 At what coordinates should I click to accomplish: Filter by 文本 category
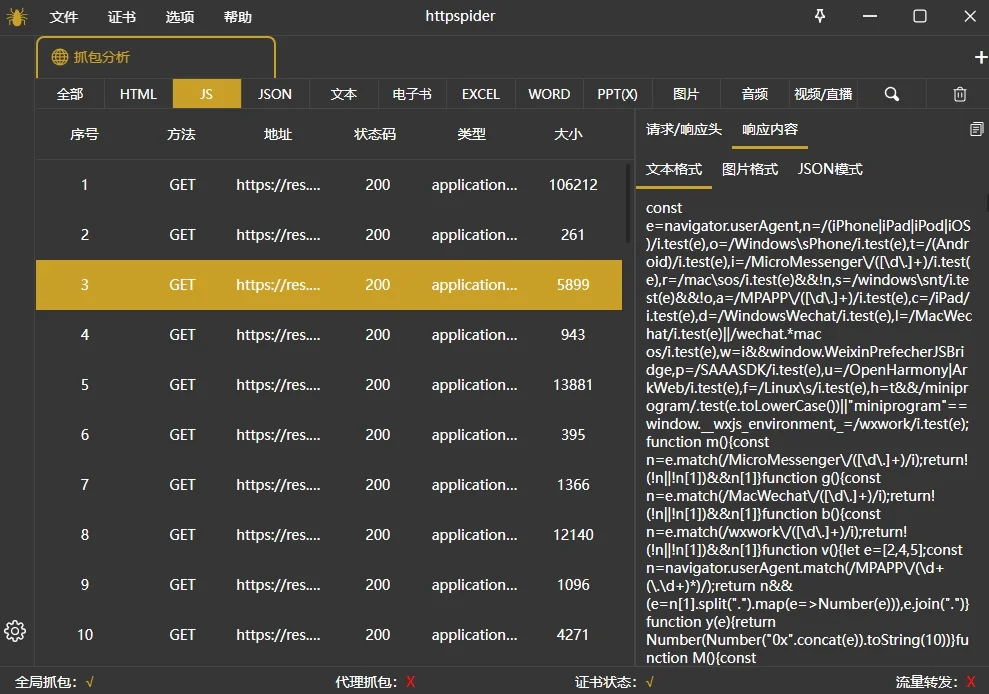[344, 94]
